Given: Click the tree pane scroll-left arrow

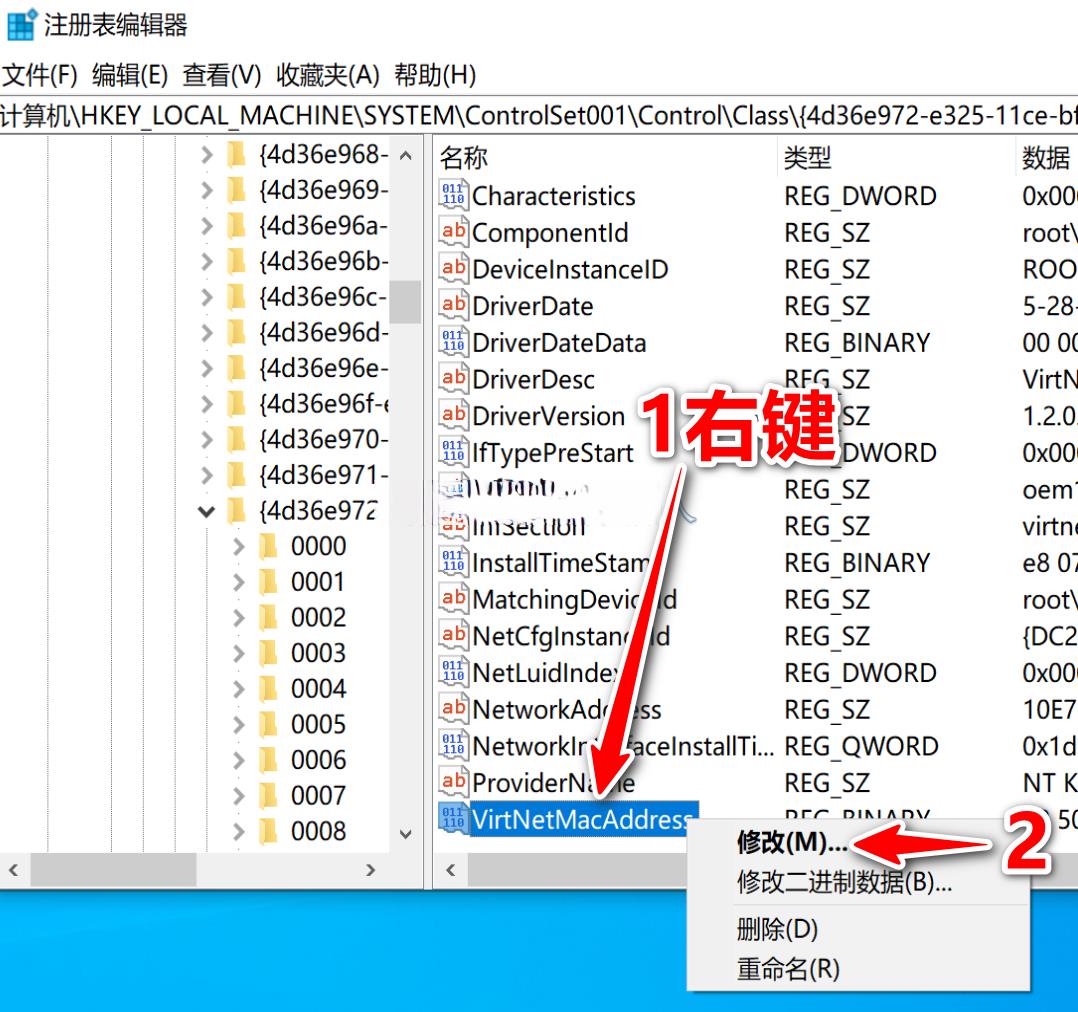Looking at the screenshot, I should pos(13,870).
